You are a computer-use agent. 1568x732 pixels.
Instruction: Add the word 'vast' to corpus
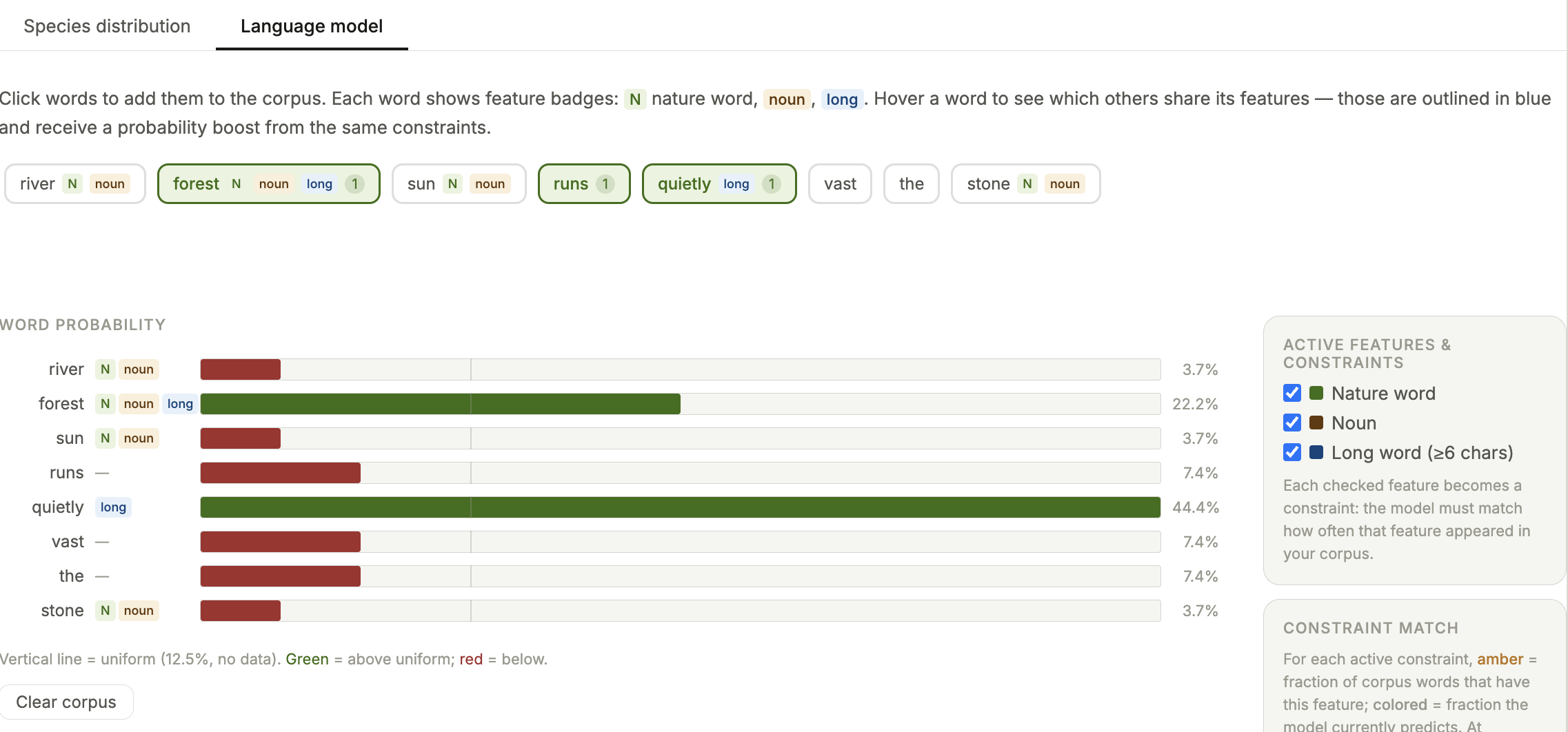click(x=839, y=184)
